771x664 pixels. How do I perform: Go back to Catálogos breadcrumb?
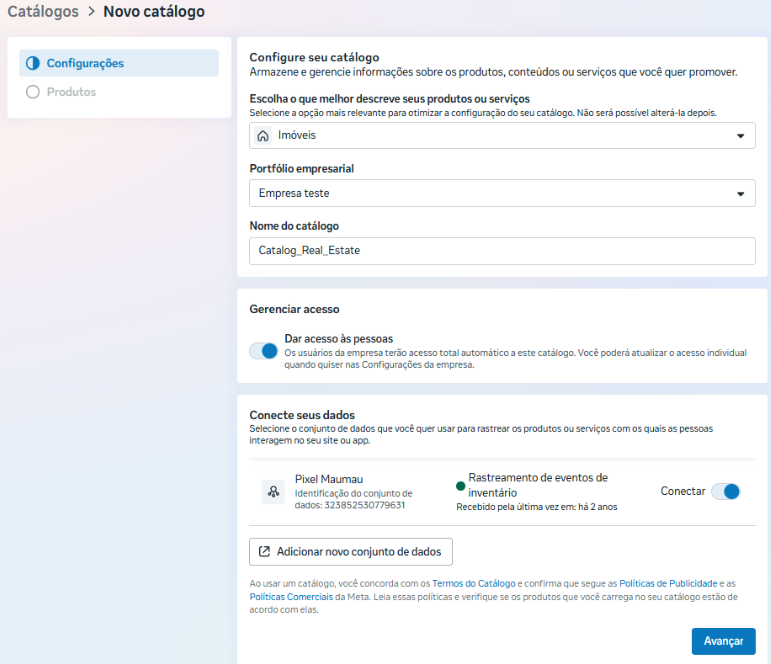[43, 11]
